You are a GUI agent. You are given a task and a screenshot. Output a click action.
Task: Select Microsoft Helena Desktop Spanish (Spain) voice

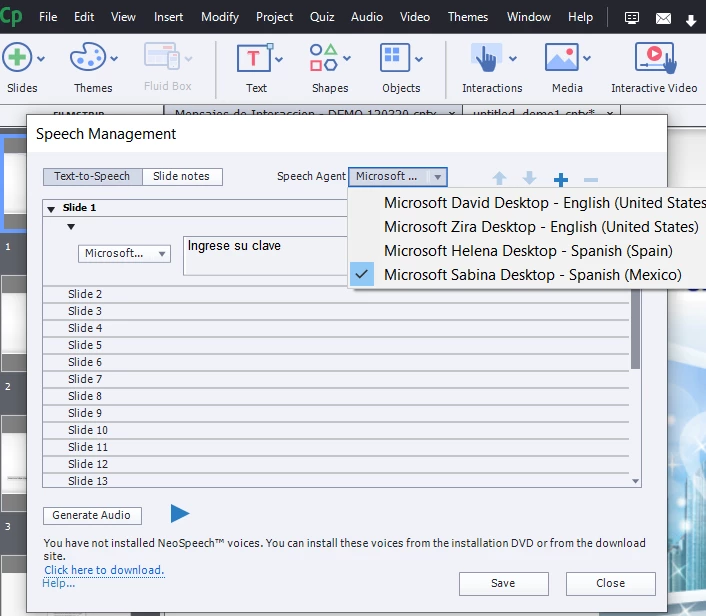[x=528, y=251]
